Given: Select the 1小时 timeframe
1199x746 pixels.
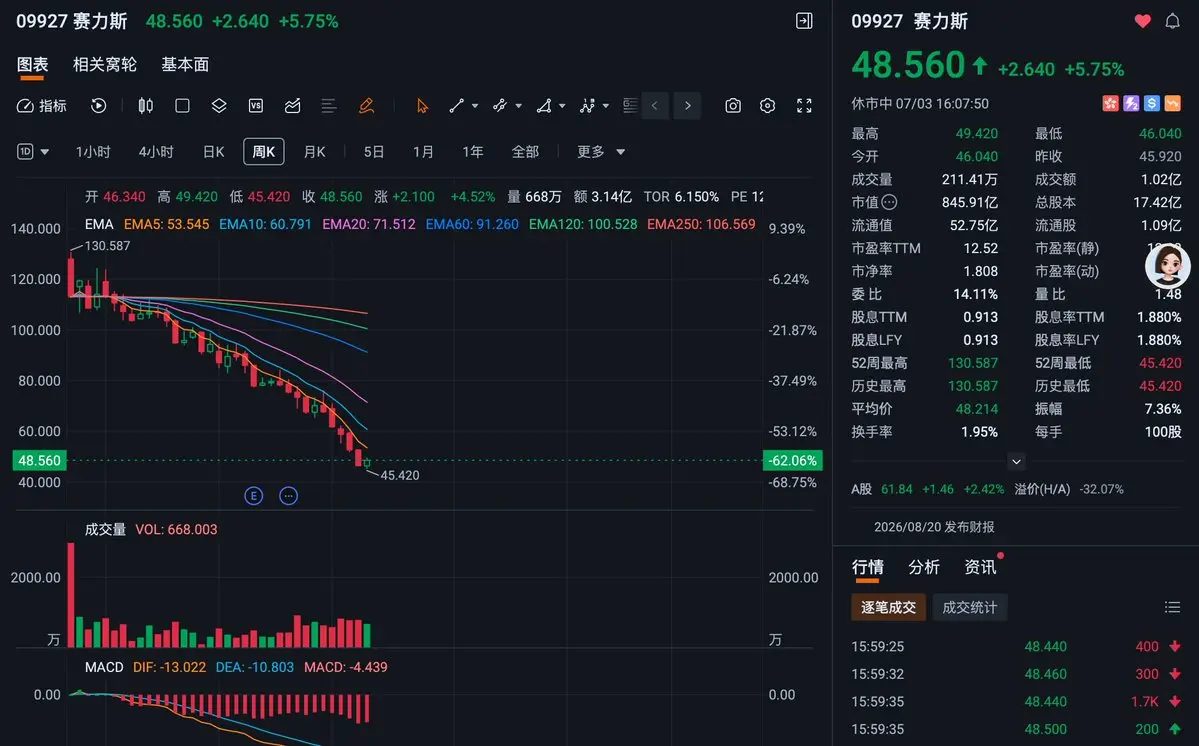Looking at the screenshot, I should coord(93,151).
